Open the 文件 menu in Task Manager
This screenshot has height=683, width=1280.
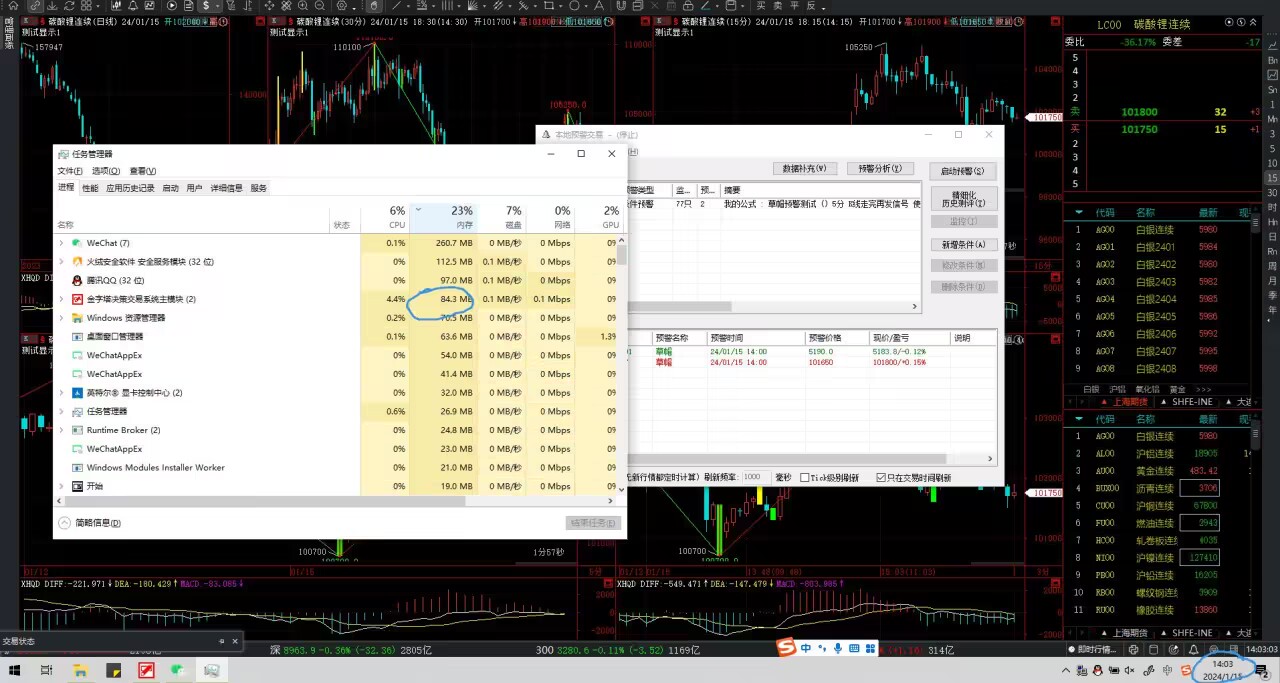pos(70,171)
